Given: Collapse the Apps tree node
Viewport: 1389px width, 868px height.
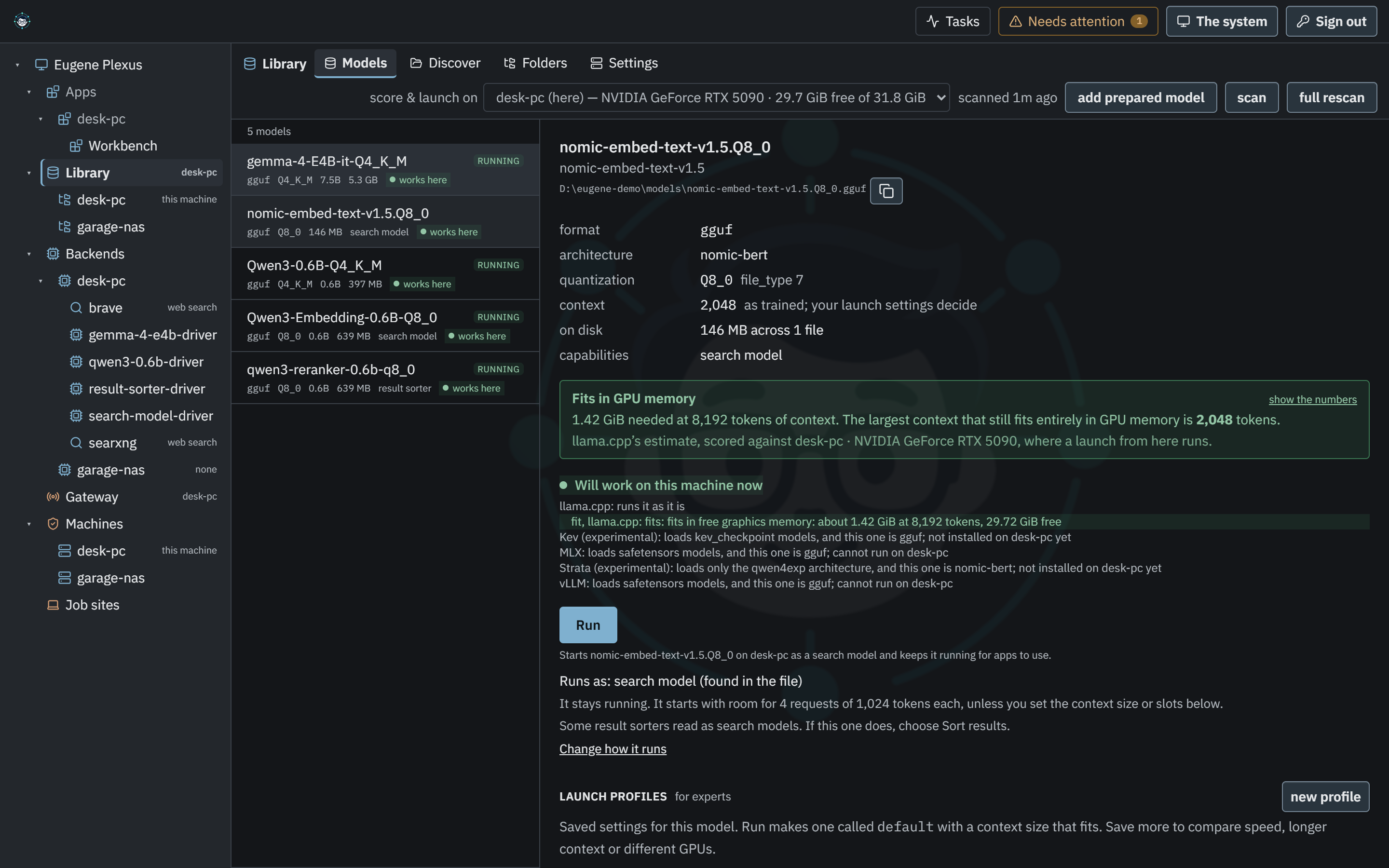Looking at the screenshot, I should point(29,92).
